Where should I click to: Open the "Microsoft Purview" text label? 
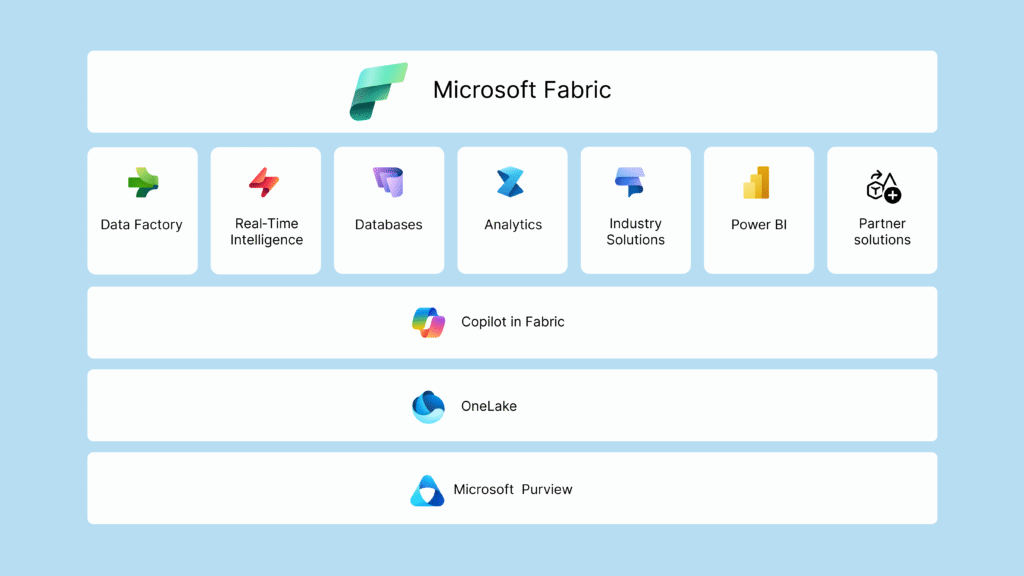513,489
